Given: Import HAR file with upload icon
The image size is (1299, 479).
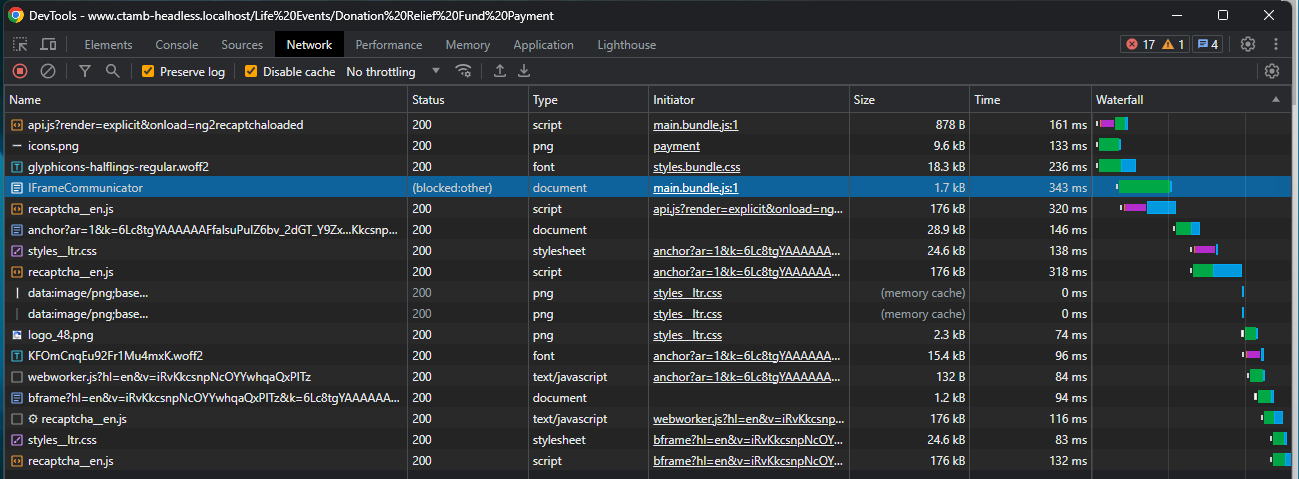Looking at the screenshot, I should coord(500,71).
